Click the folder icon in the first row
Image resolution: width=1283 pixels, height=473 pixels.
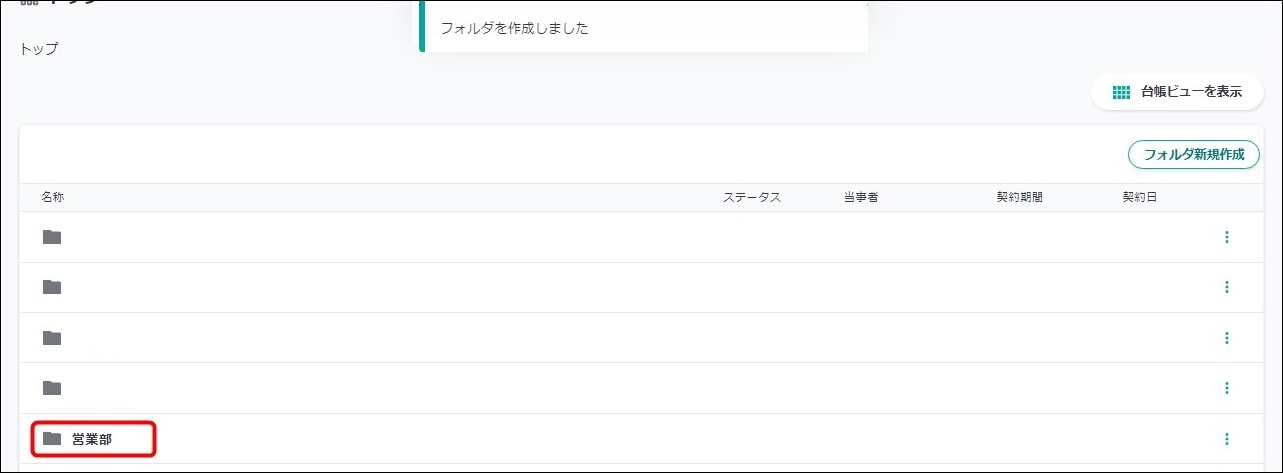pos(52,237)
